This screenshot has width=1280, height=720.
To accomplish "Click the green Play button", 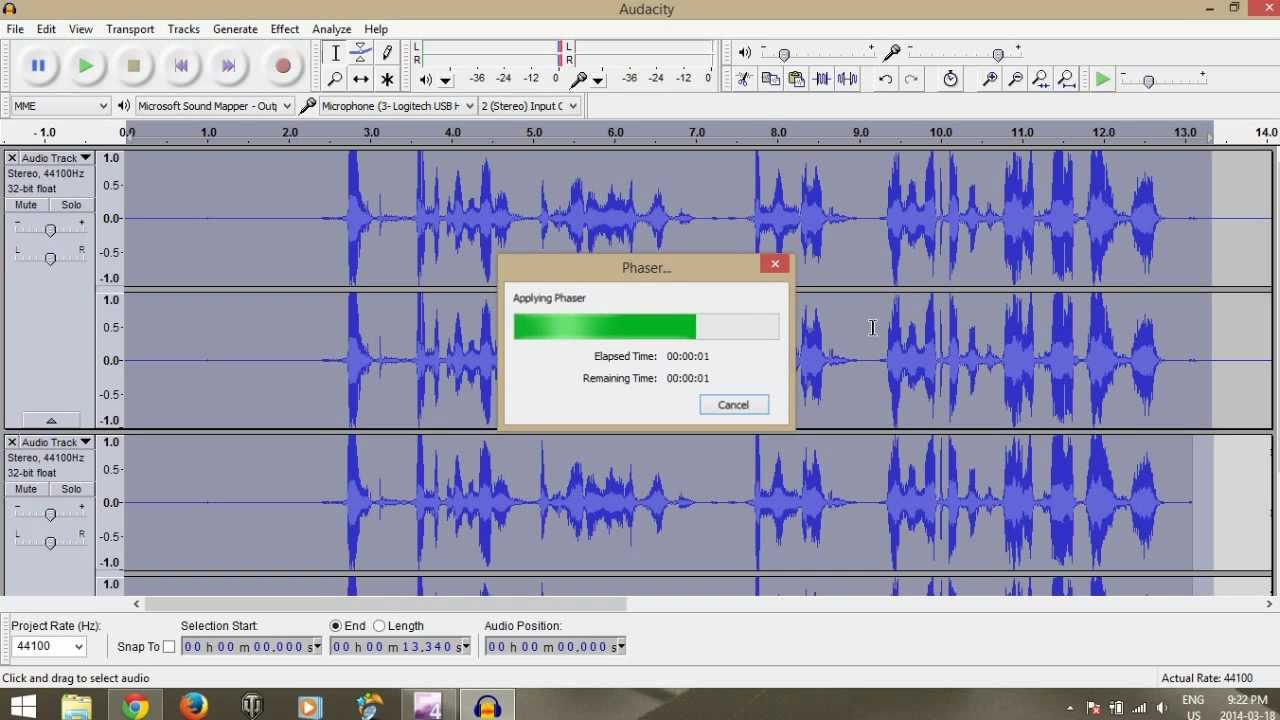I will [x=86, y=66].
